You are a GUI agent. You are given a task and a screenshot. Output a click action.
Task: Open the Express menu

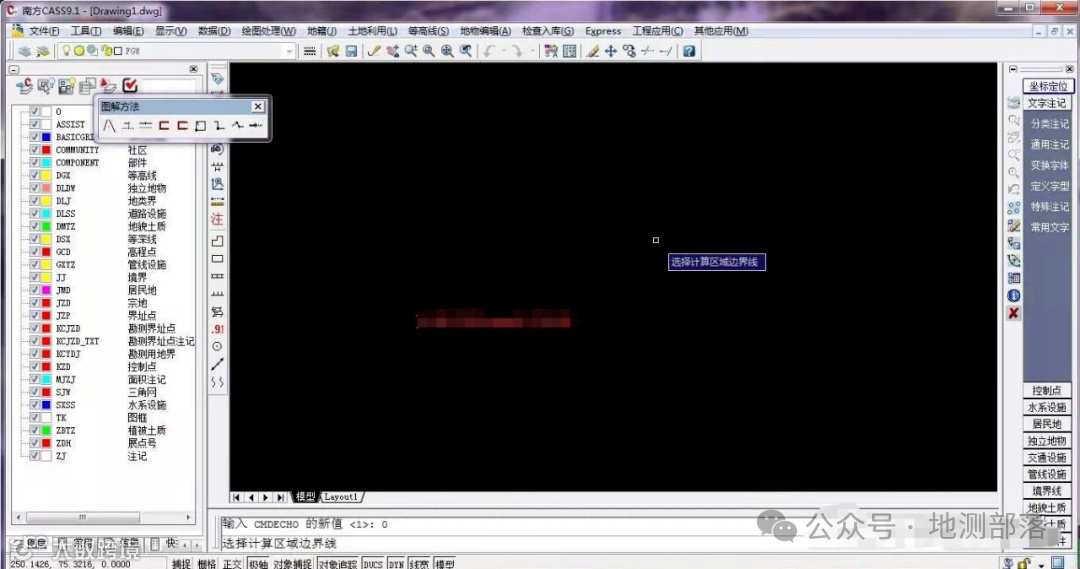(x=603, y=31)
